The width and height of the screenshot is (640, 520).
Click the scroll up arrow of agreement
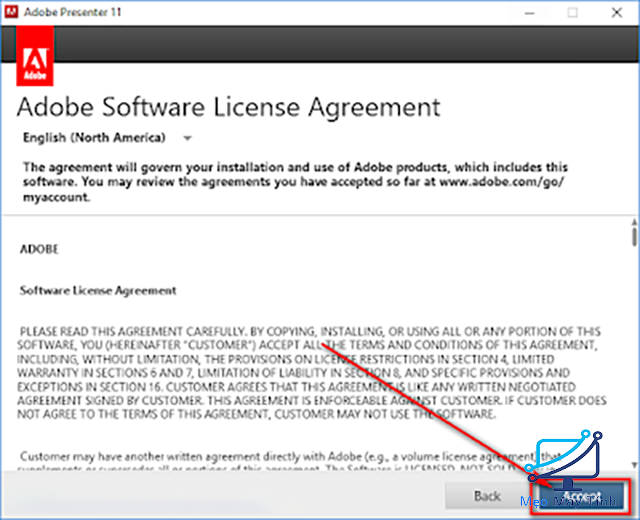(634, 222)
